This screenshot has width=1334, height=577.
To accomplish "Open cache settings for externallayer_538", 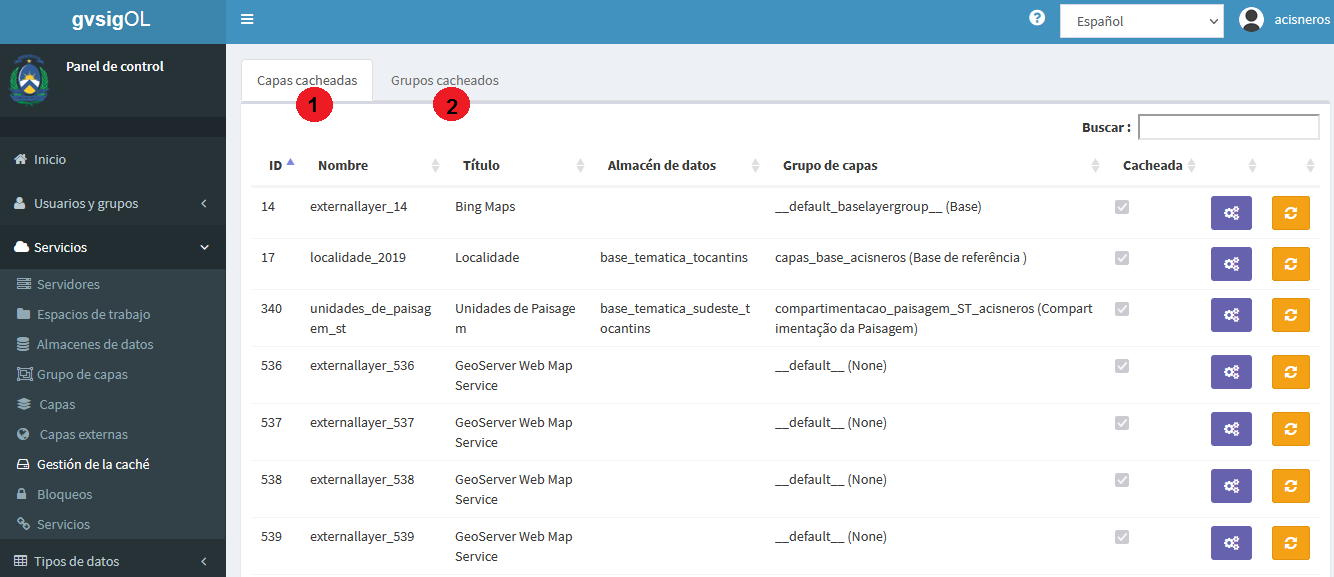I will [x=1231, y=486].
